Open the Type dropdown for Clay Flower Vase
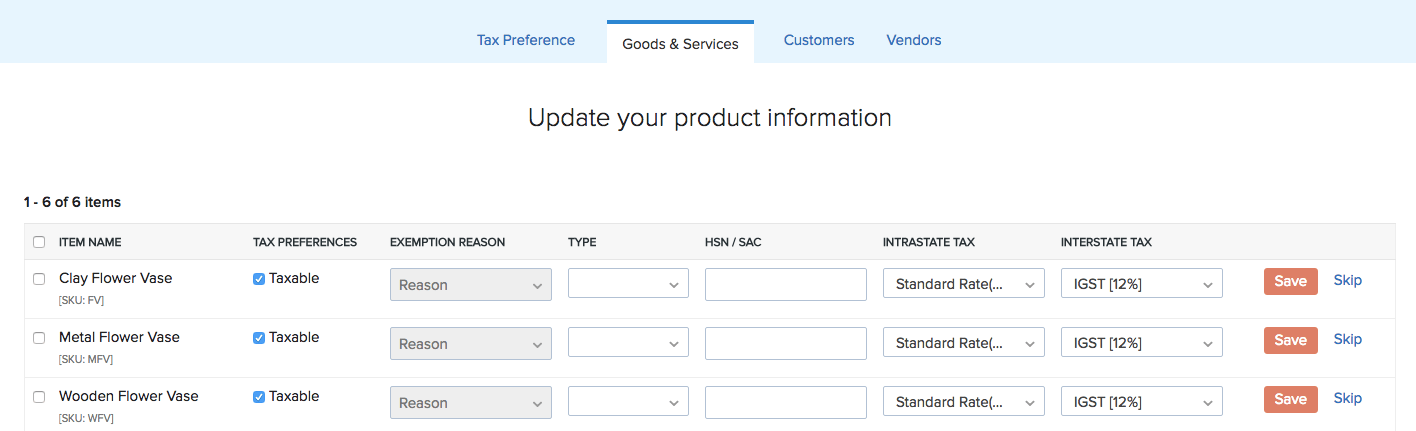Viewport: 1416px width, 431px height. 628,284
